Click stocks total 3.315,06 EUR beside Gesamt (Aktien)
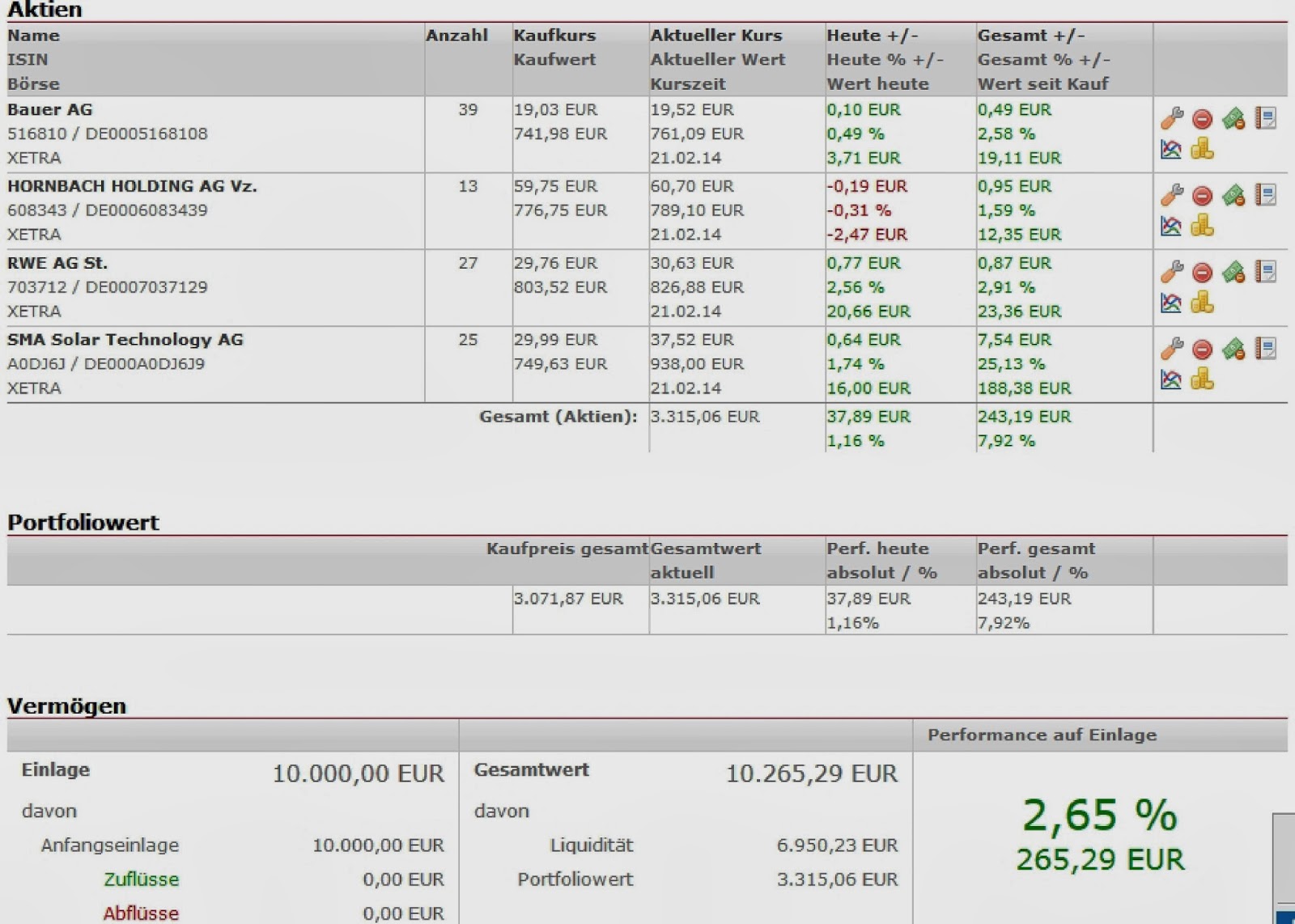 [705, 417]
